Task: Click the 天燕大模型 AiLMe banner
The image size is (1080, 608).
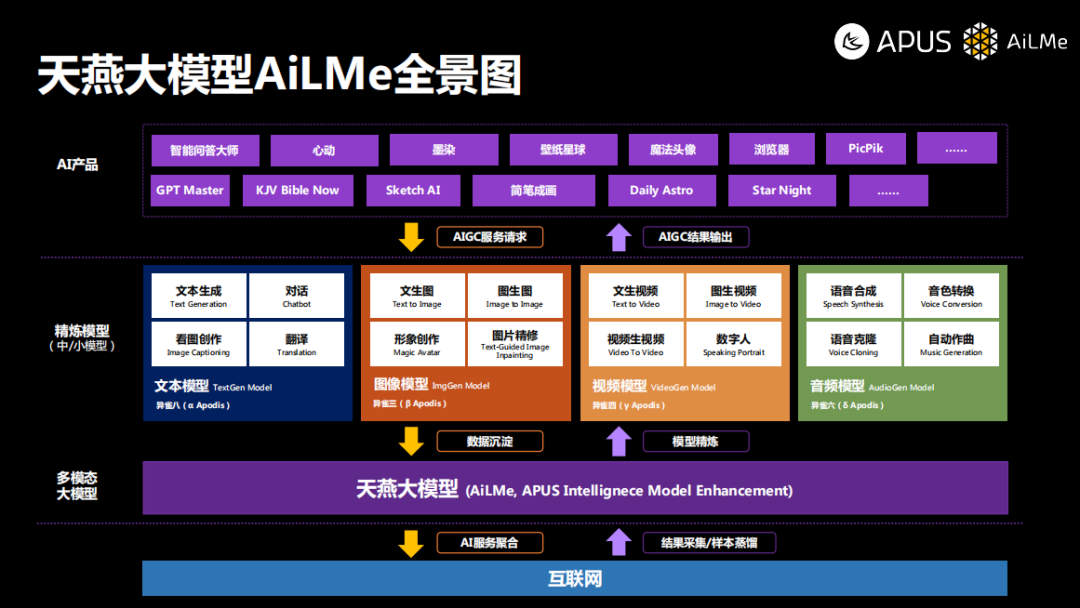Action: [x=575, y=489]
